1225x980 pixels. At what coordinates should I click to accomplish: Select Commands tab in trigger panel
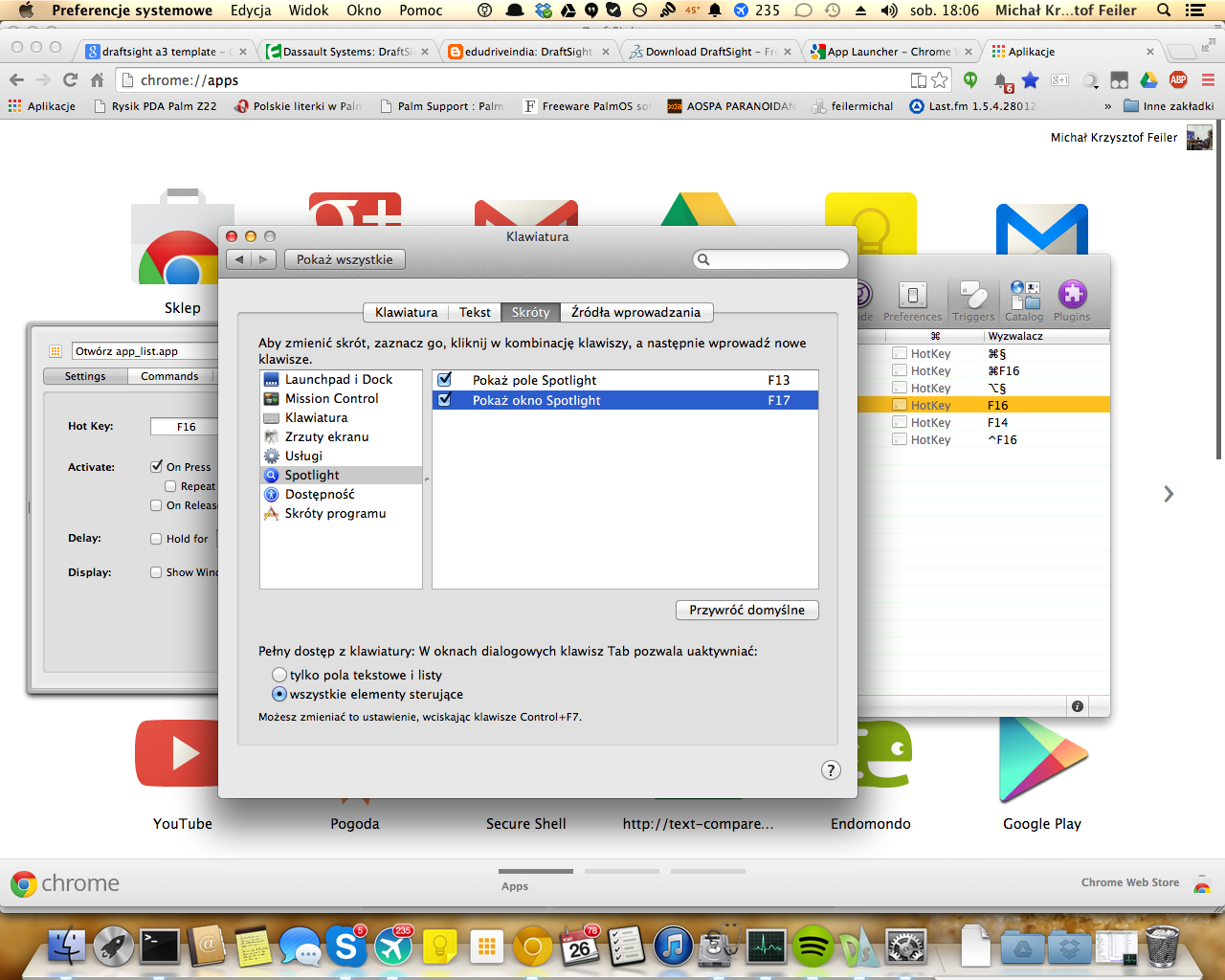[x=169, y=376]
